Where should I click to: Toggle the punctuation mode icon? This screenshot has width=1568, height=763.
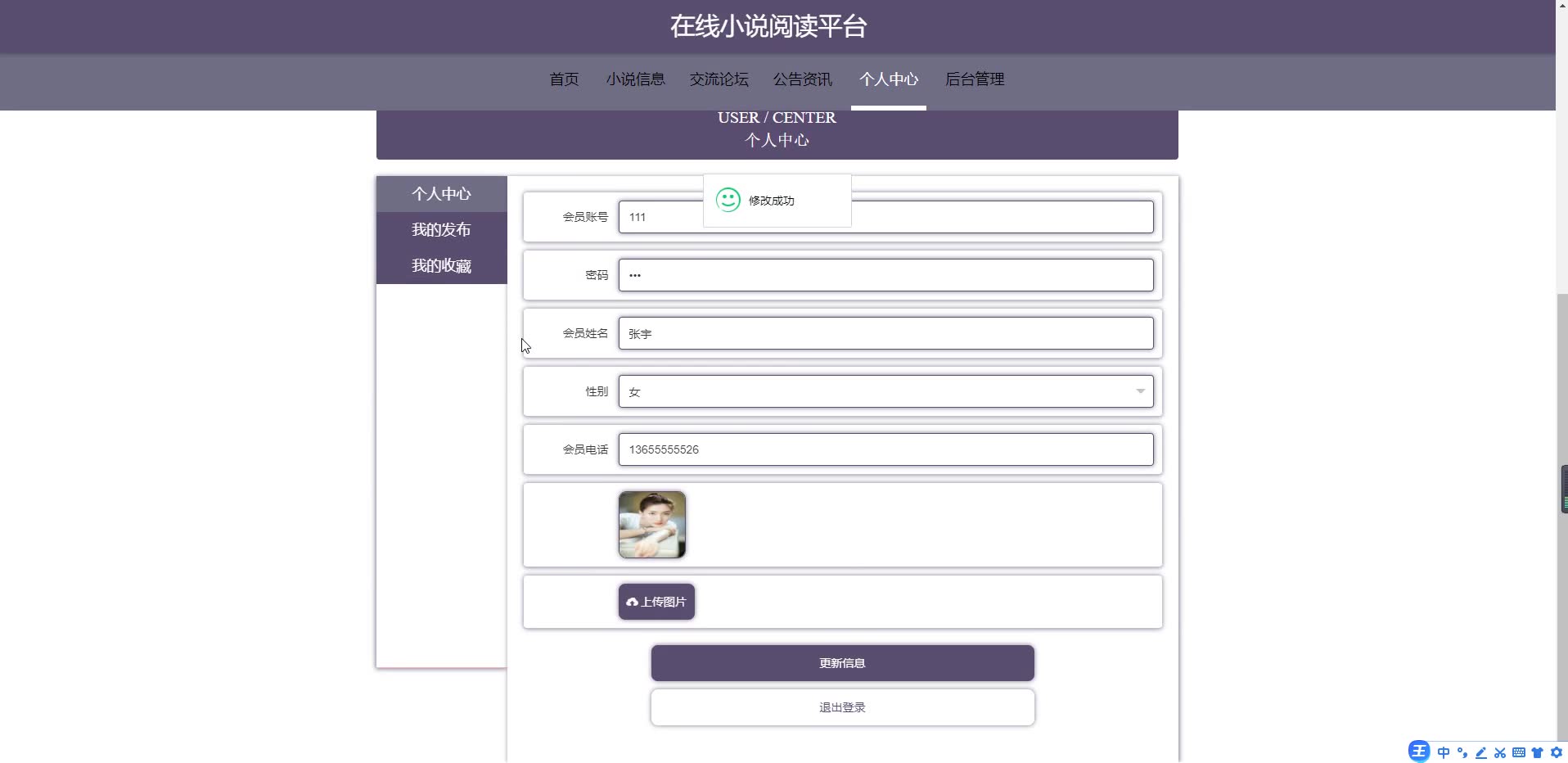click(x=1462, y=752)
